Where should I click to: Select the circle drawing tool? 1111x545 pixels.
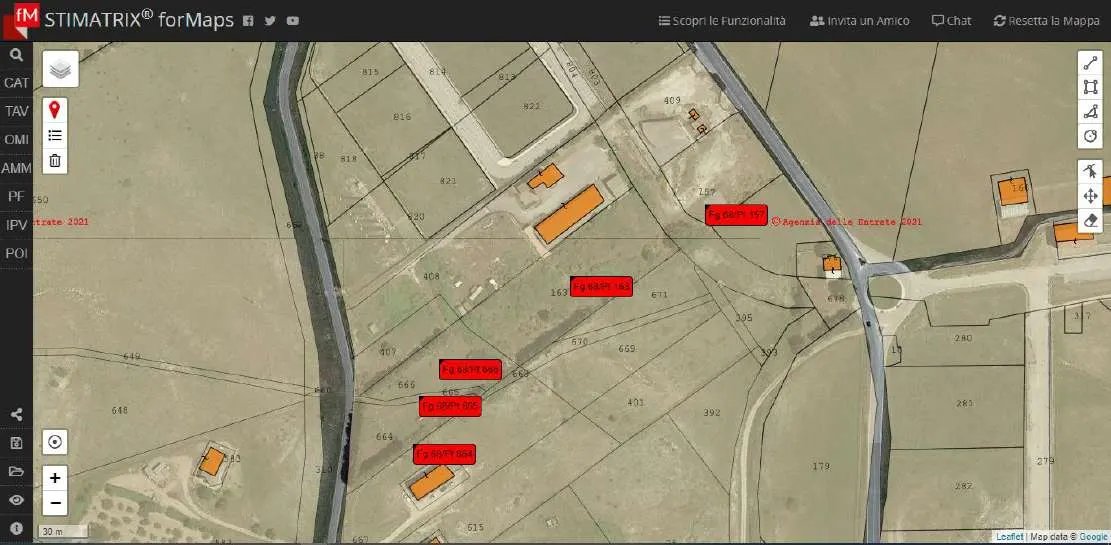(1090, 135)
